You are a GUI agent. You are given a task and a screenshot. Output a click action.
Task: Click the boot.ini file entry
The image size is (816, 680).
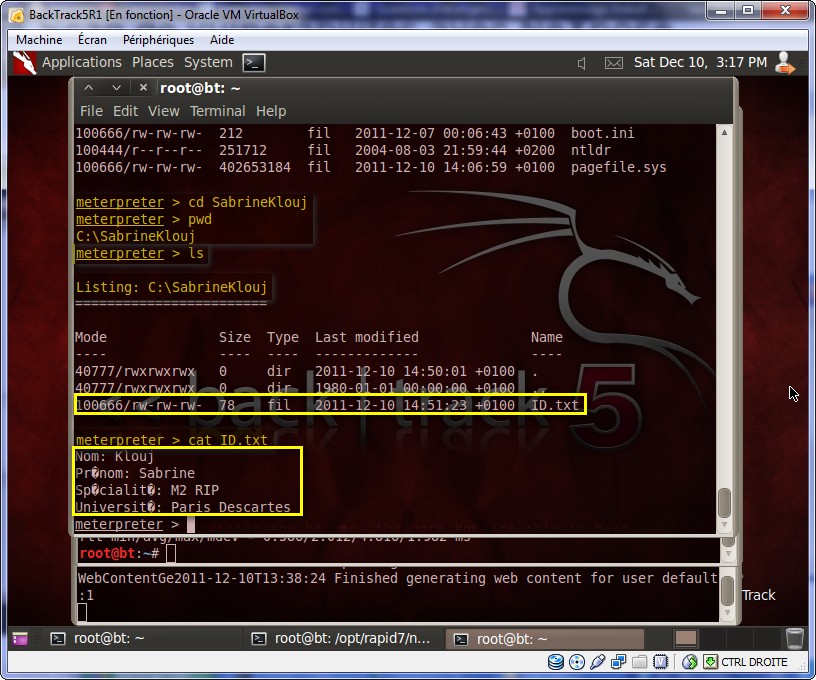602,133
